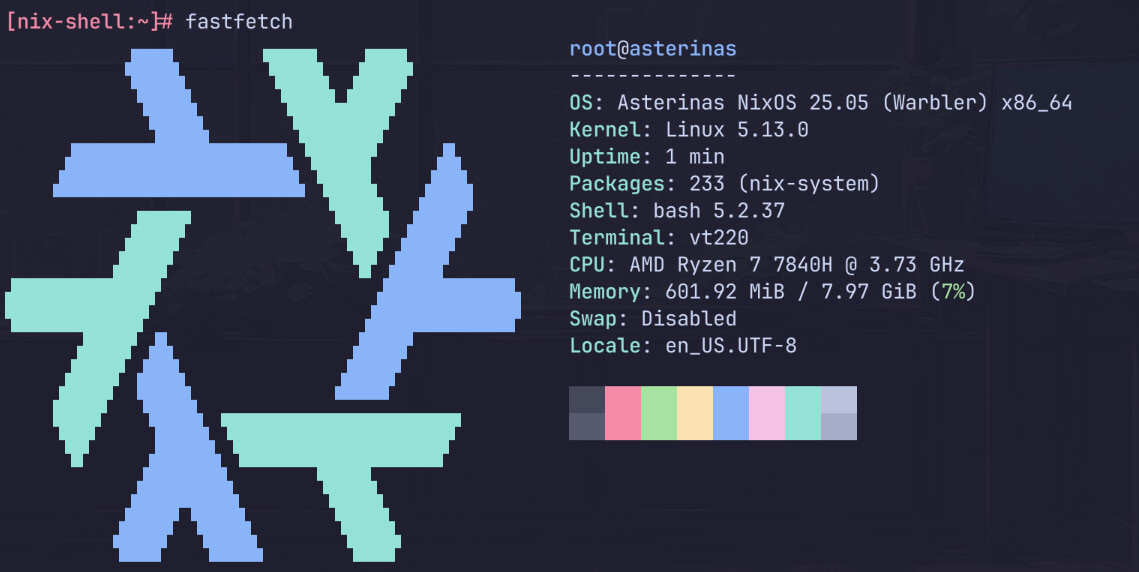Pick the pale yellow color block

click(694, 413)
